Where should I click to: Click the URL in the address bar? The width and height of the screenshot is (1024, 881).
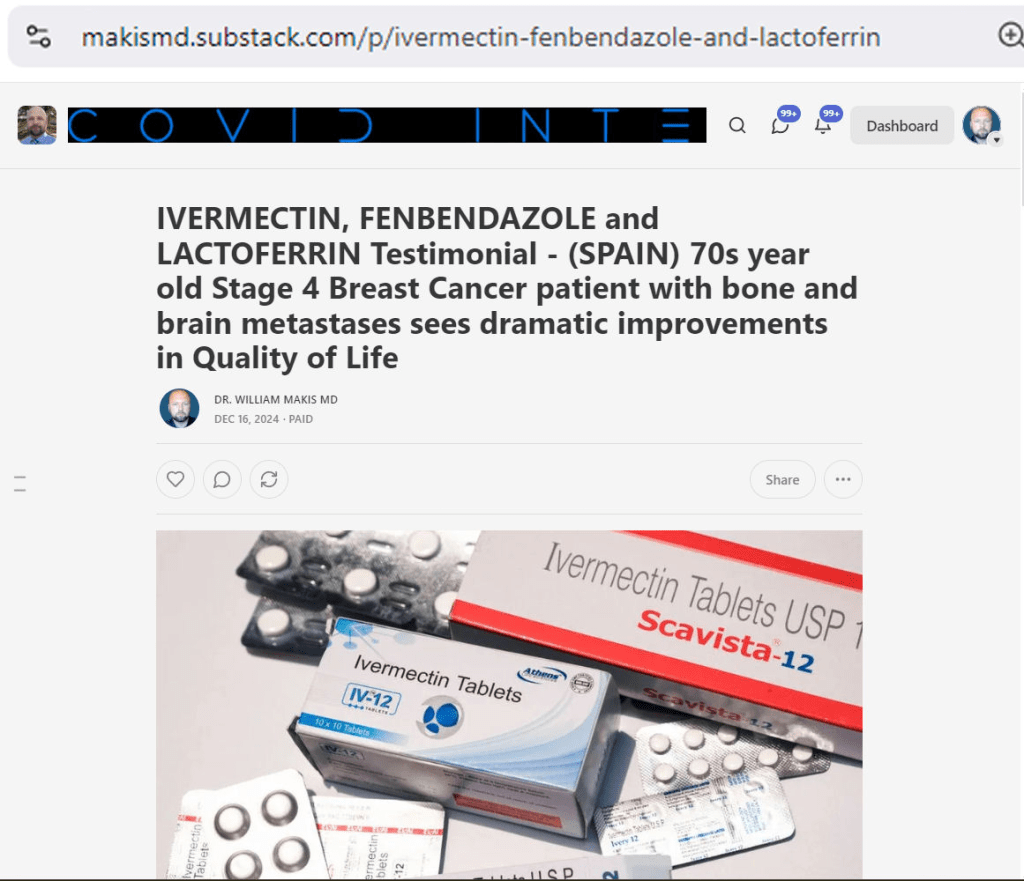point(481,37)
